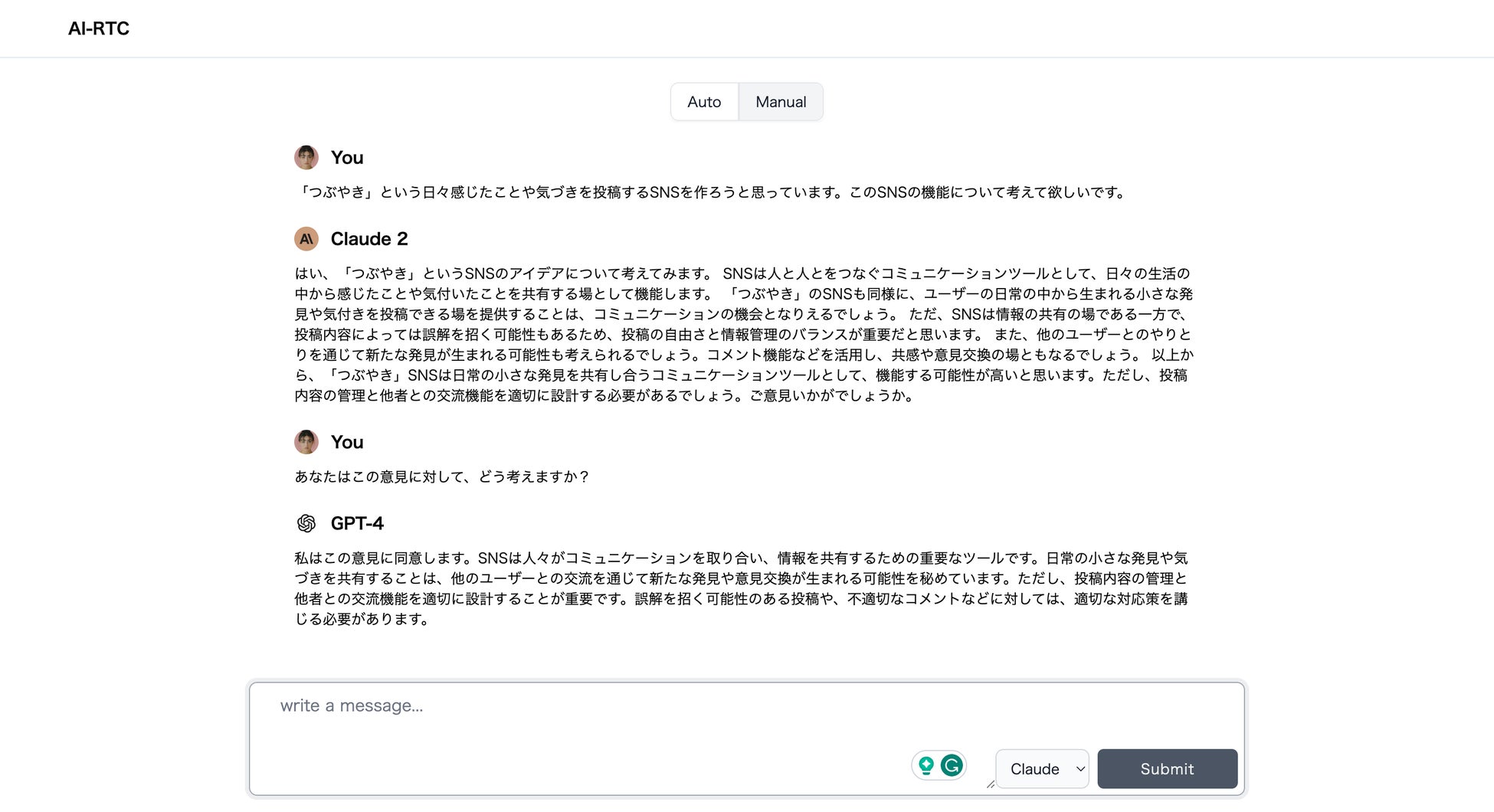Click the green lightbulb suggestion icon
This screenshot has width=1494, height=812.
pyautogui.click(x=926, y=765)
